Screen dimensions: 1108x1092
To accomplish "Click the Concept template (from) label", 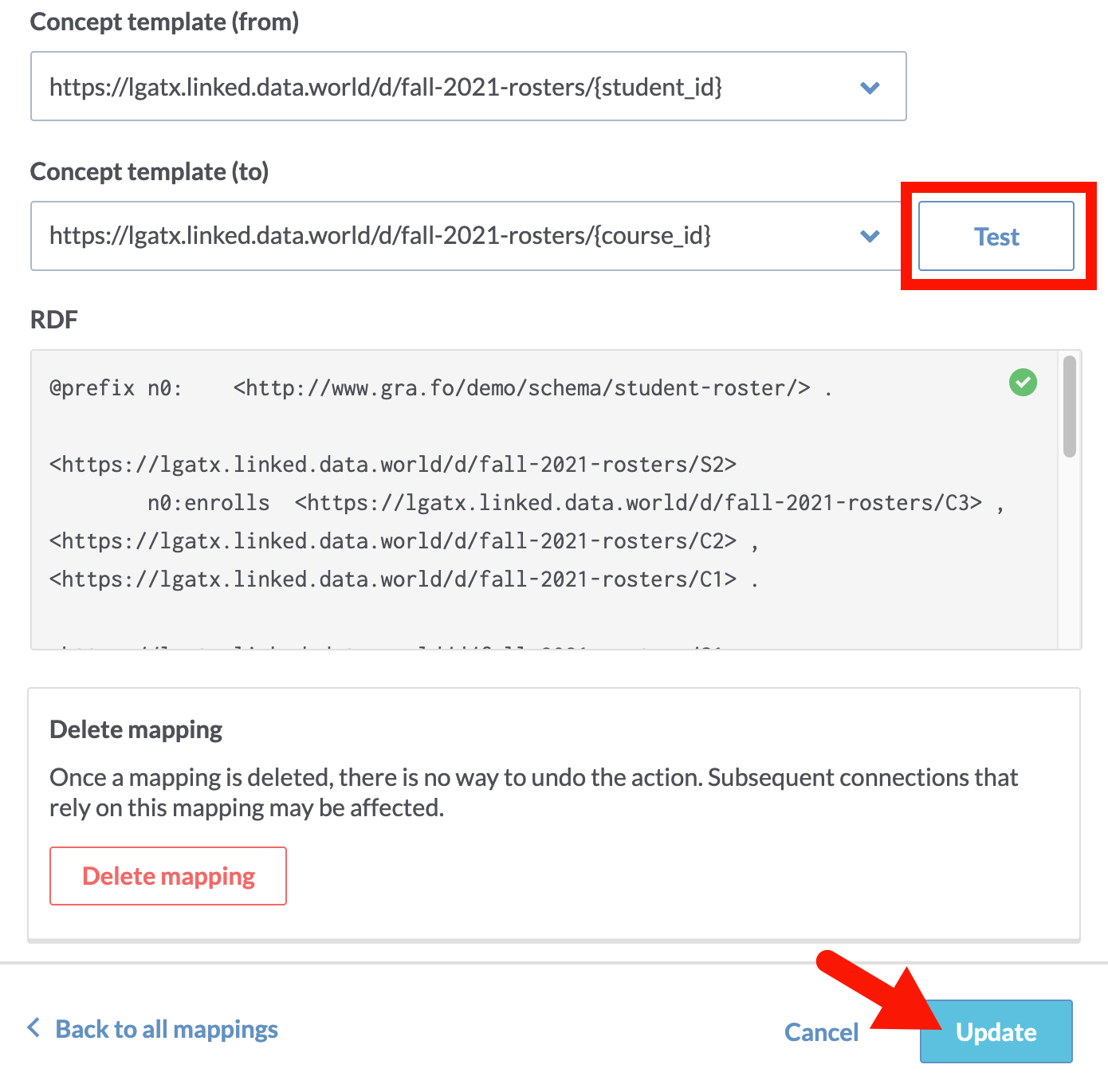I will pyautogui.click(x=164, y=22).
